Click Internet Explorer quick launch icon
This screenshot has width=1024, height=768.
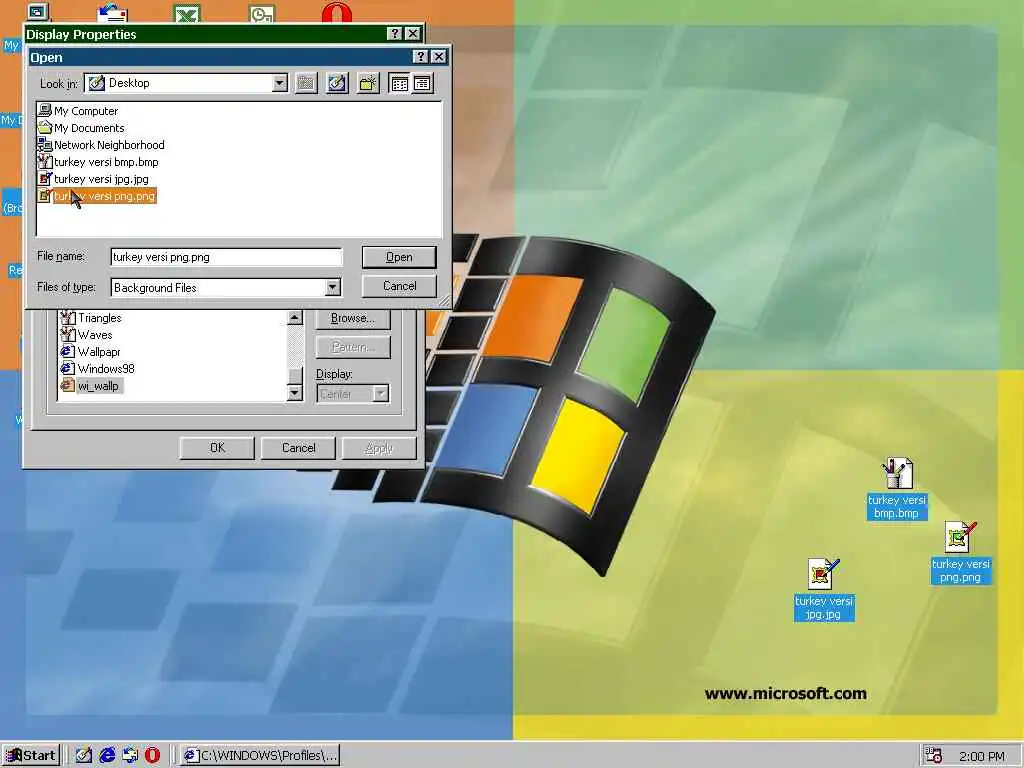point(107,756)
